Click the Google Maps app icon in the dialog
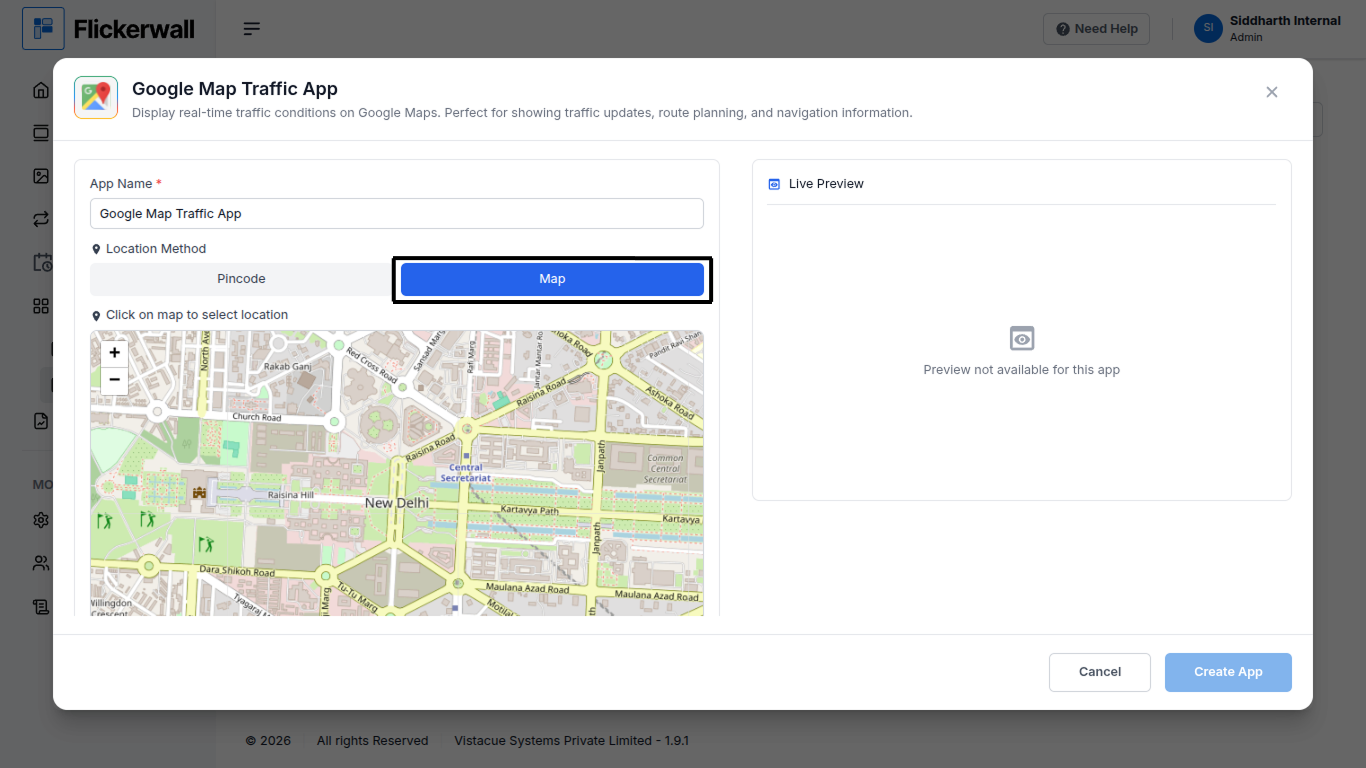The image size is (1366, 768). pos(96,98)
